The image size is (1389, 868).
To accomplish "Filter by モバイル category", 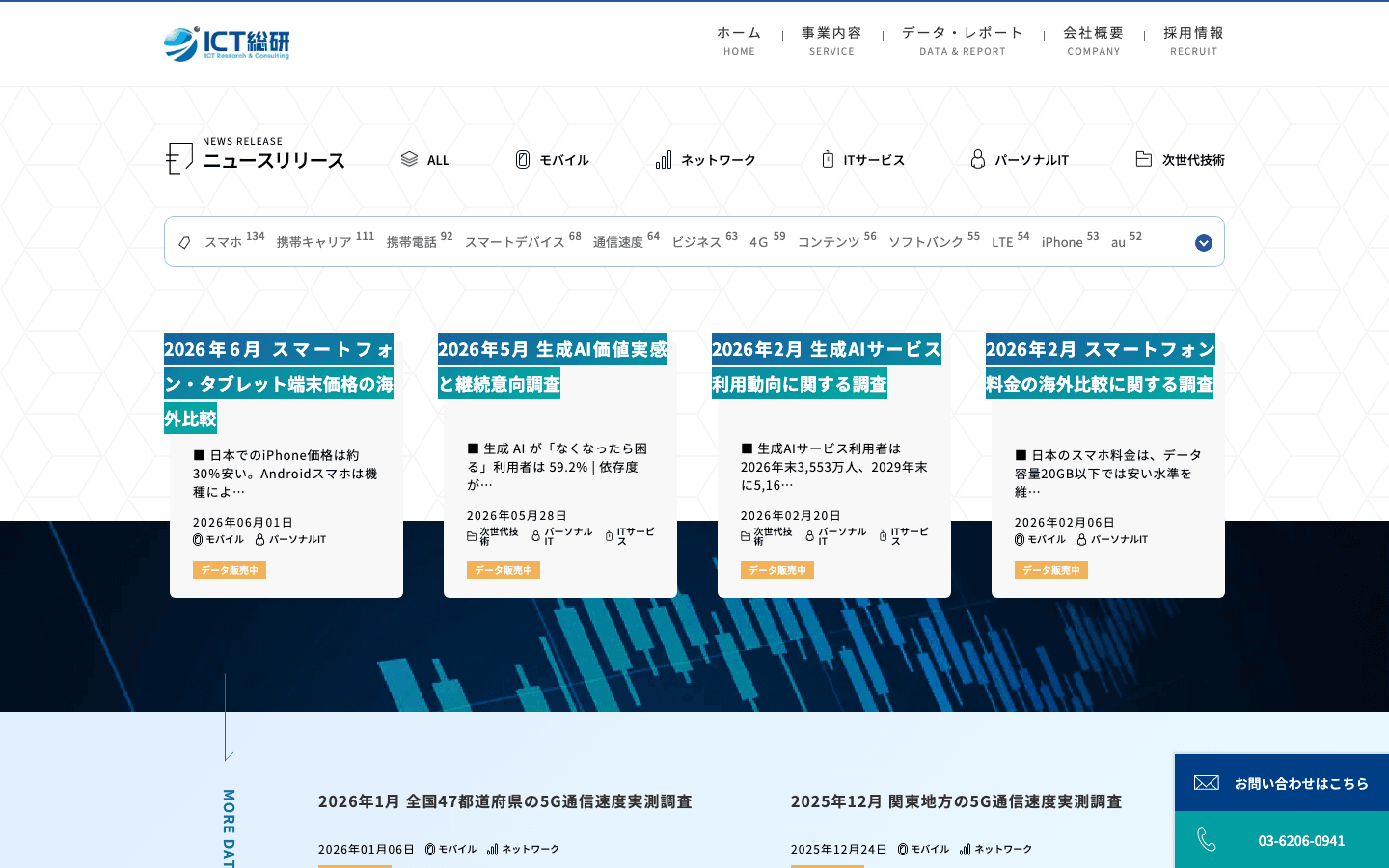I will pyautogui.click(x=553, y=159).
